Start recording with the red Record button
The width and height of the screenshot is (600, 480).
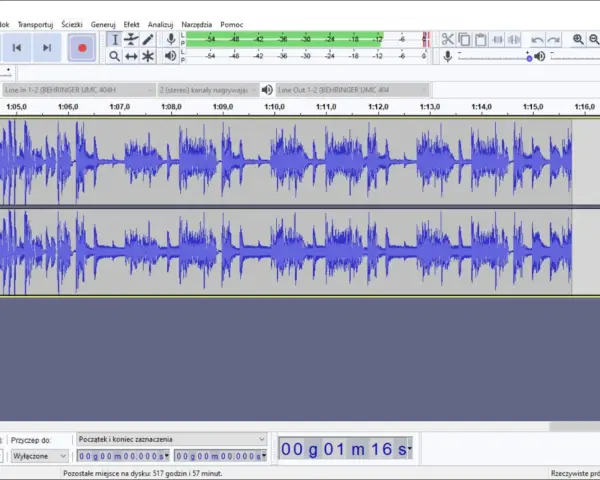pos(82,48)
